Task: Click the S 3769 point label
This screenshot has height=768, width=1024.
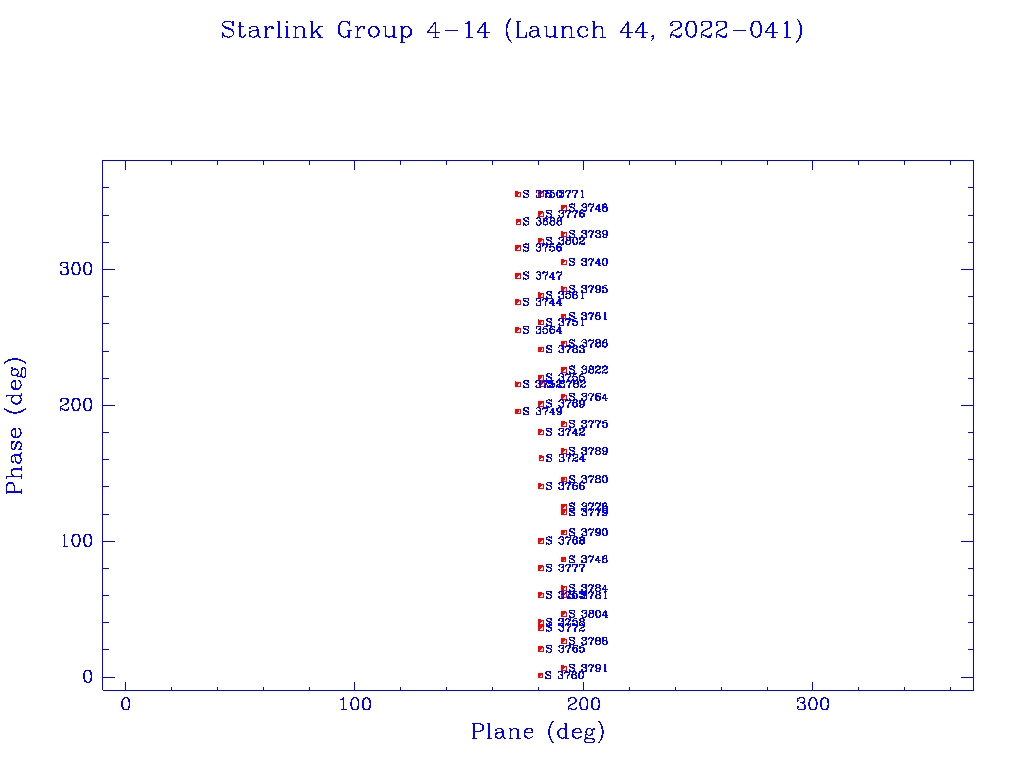Action: point(565,404)
